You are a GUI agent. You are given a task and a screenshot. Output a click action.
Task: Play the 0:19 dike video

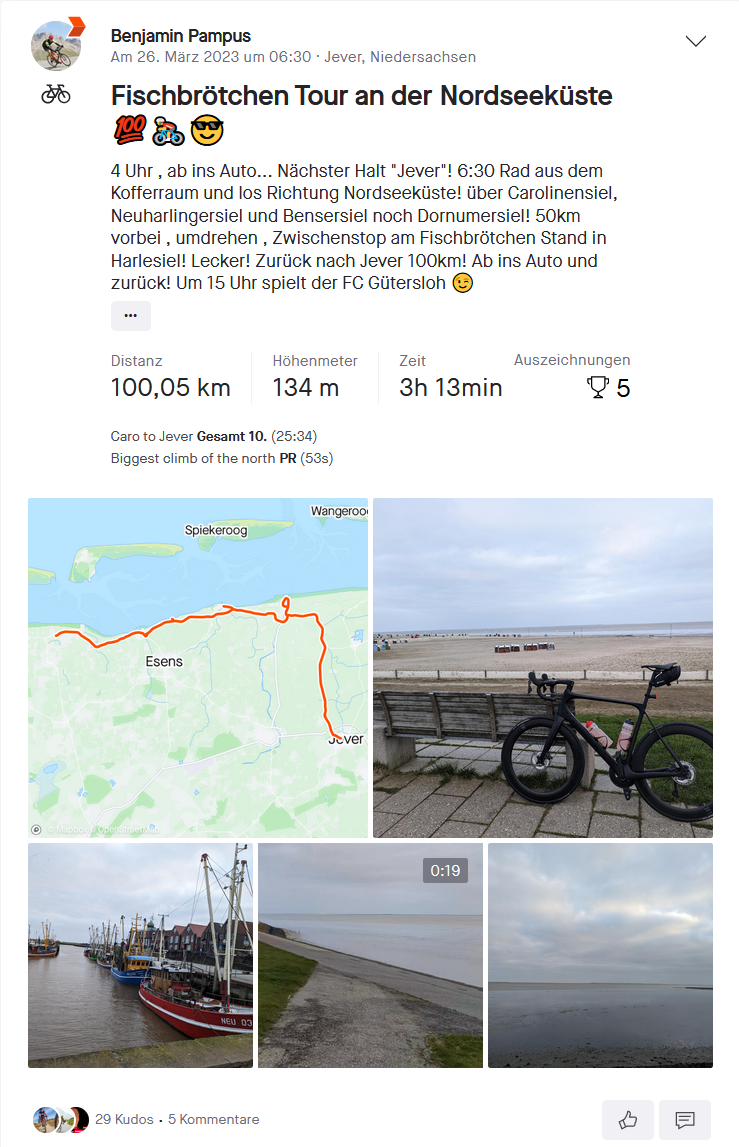coord(370,955)
